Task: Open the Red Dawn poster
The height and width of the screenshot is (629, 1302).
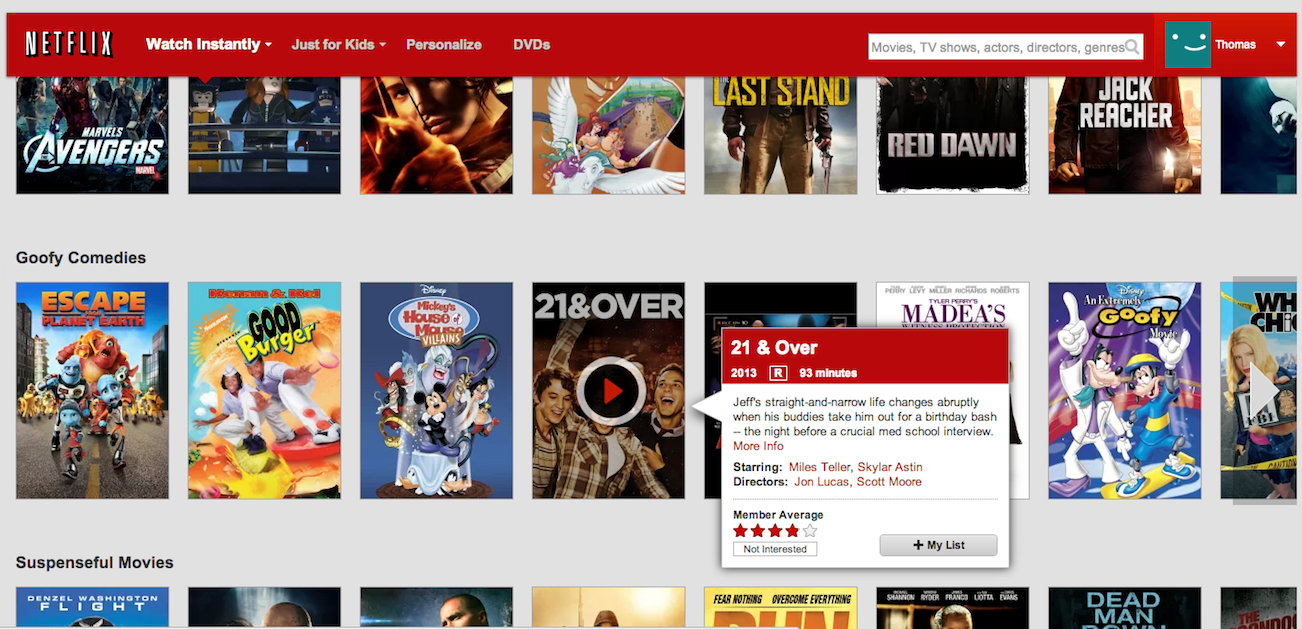Action: point(953,134)
